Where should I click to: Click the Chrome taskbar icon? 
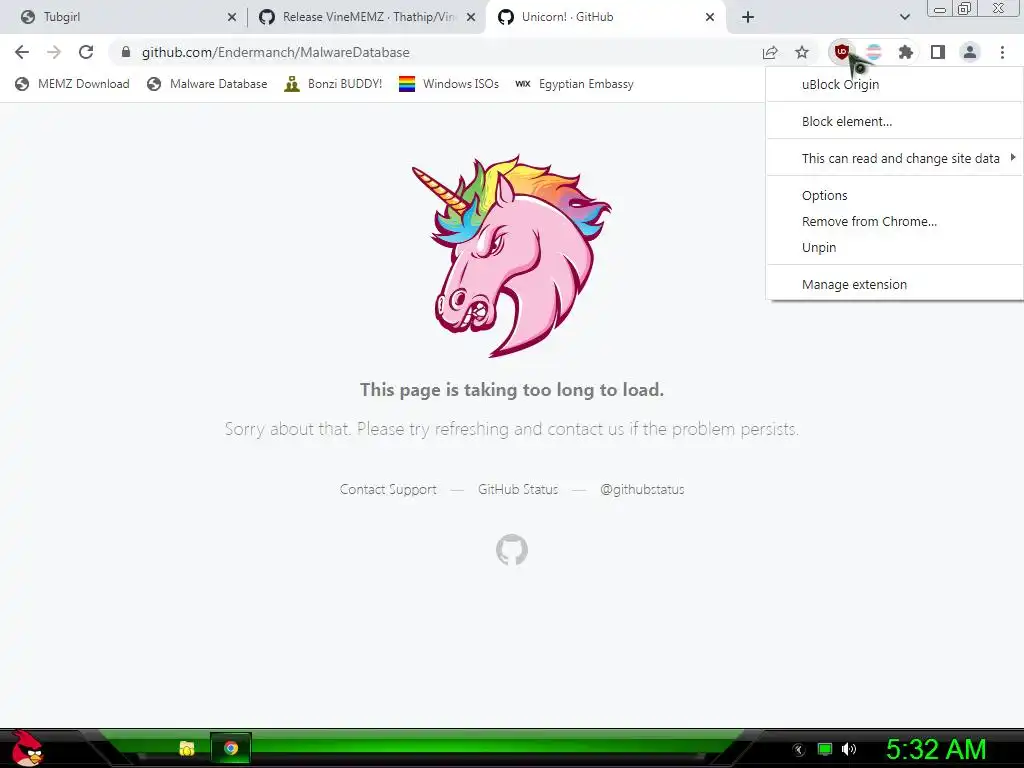tap(231, 748)
